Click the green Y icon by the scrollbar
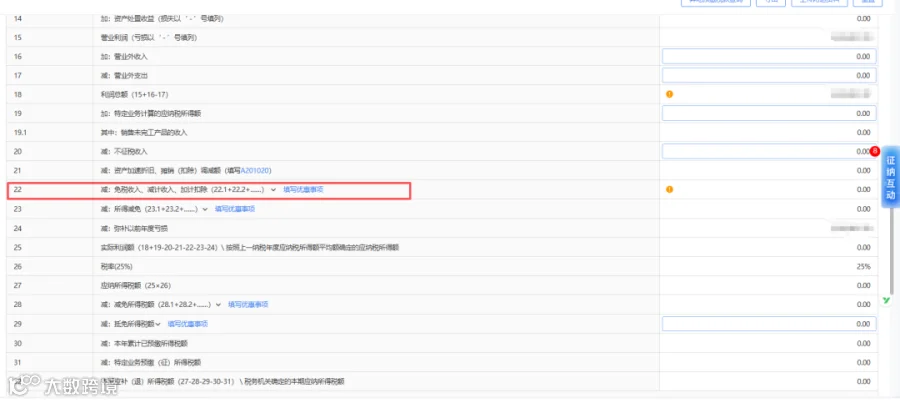900x403 pixels. 887,301
